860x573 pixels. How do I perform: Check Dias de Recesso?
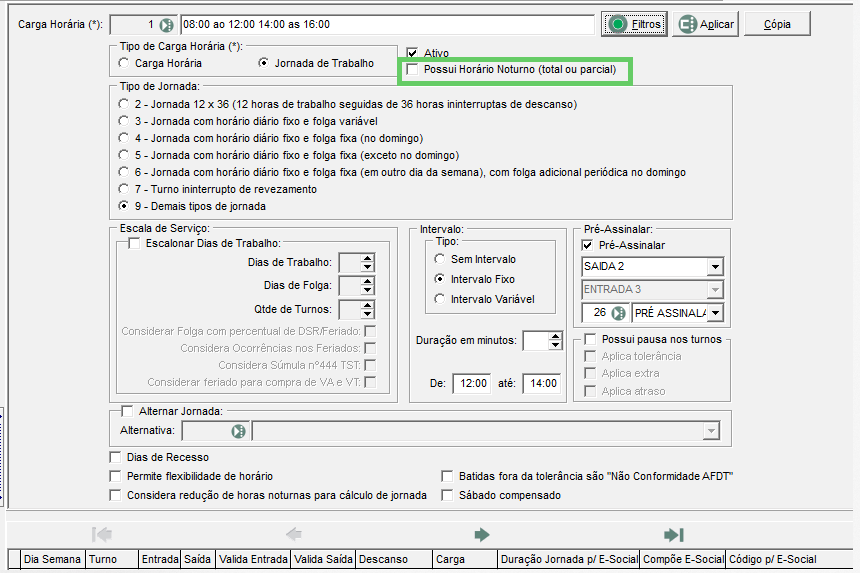[x=115, y=457]
